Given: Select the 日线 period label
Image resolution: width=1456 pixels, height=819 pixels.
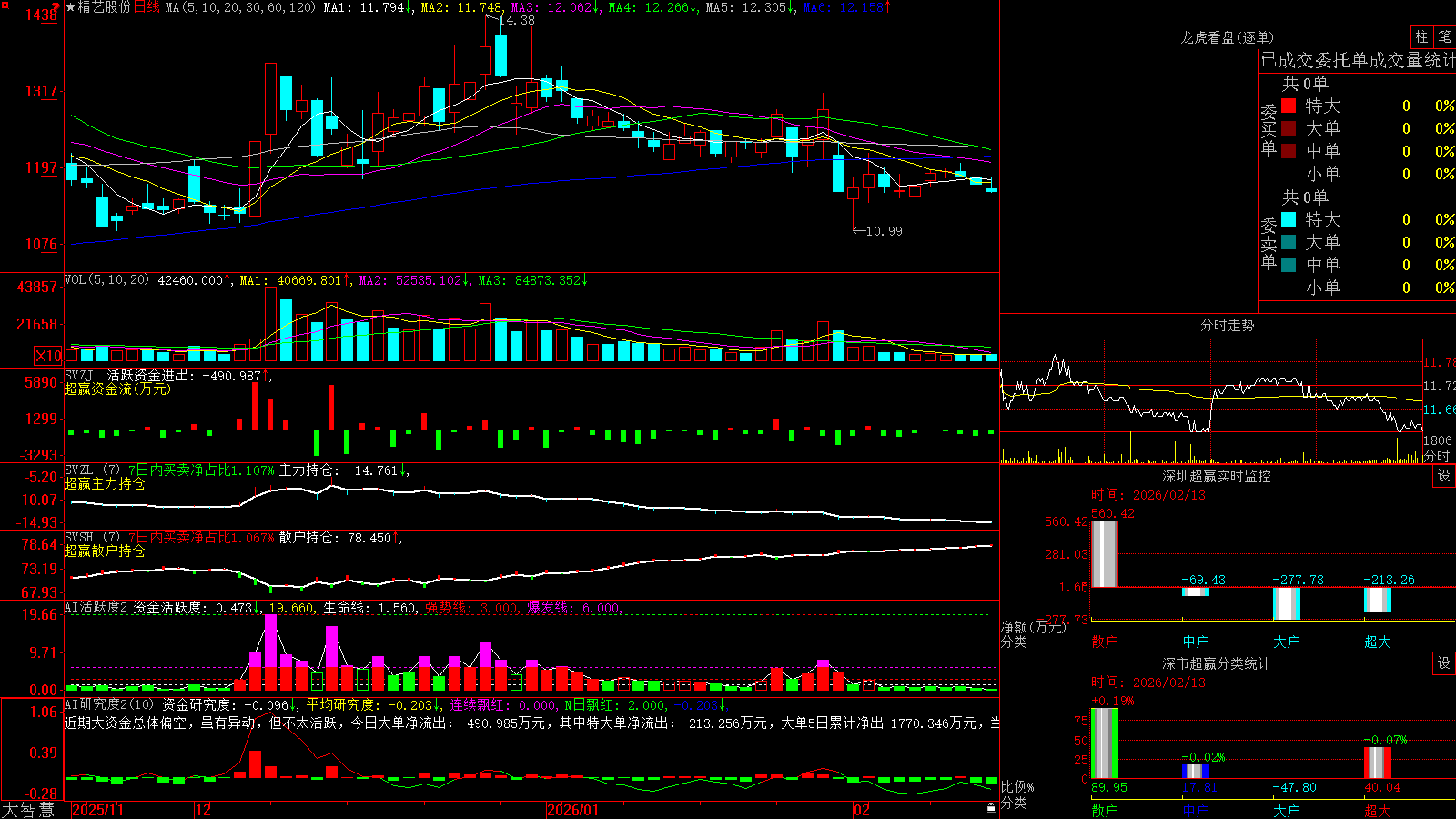Looking at the screenshot, I should (147, 7).
